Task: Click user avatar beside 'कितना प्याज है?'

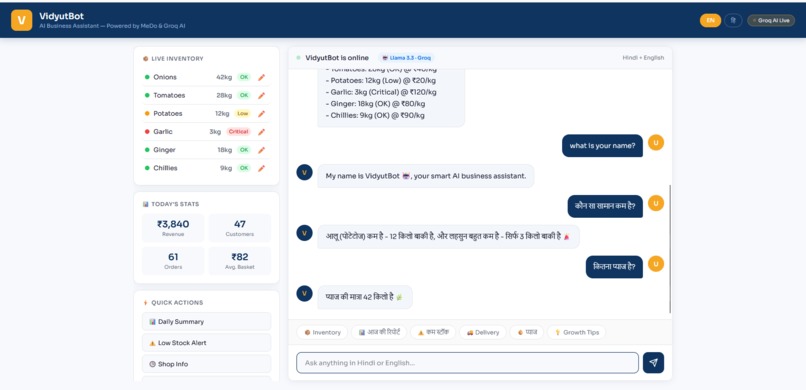Action: pyautogui.click(x=656, y=264)
